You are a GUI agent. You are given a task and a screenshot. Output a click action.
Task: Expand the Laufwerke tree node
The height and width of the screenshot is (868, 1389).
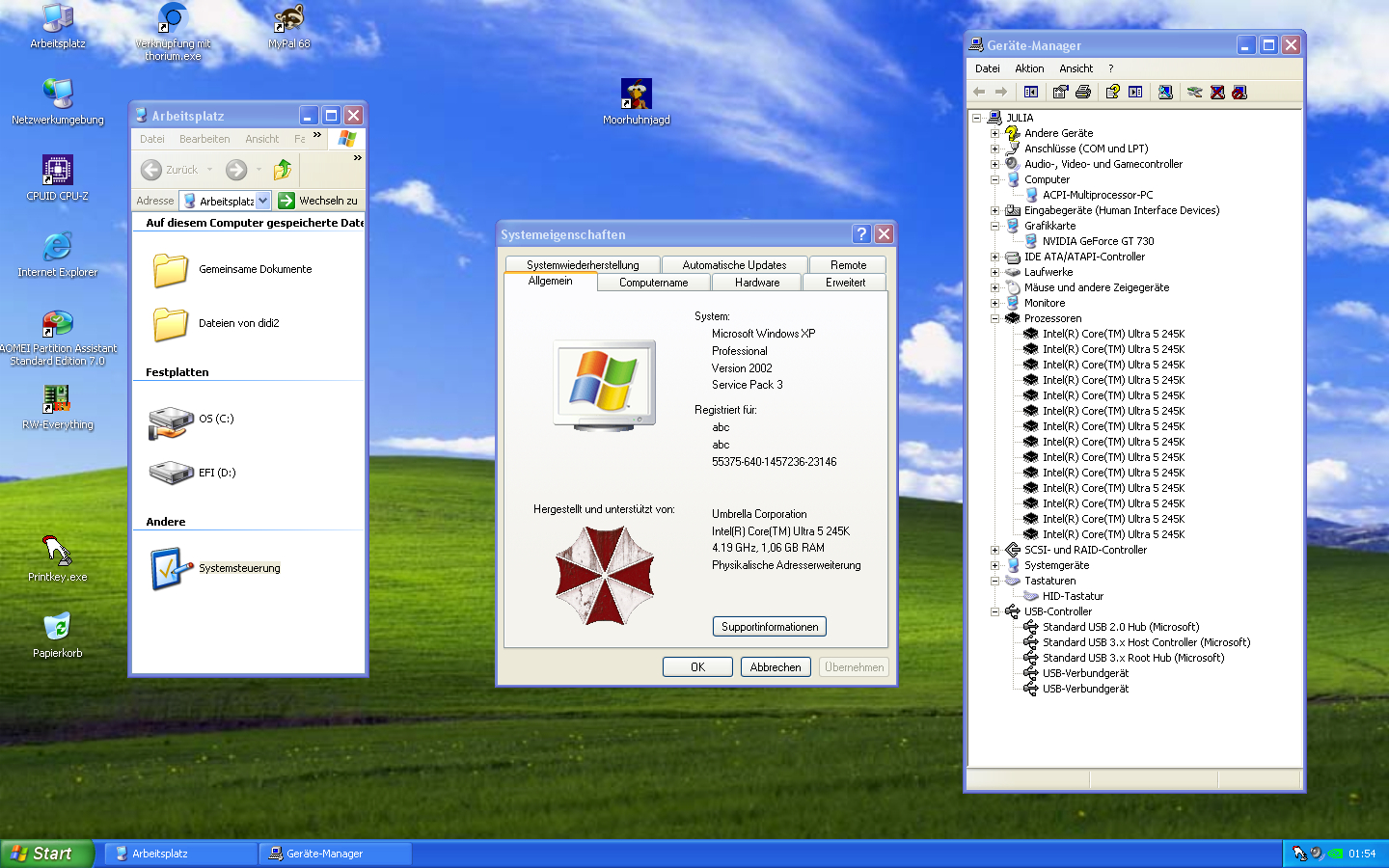(x=994, y=272)
